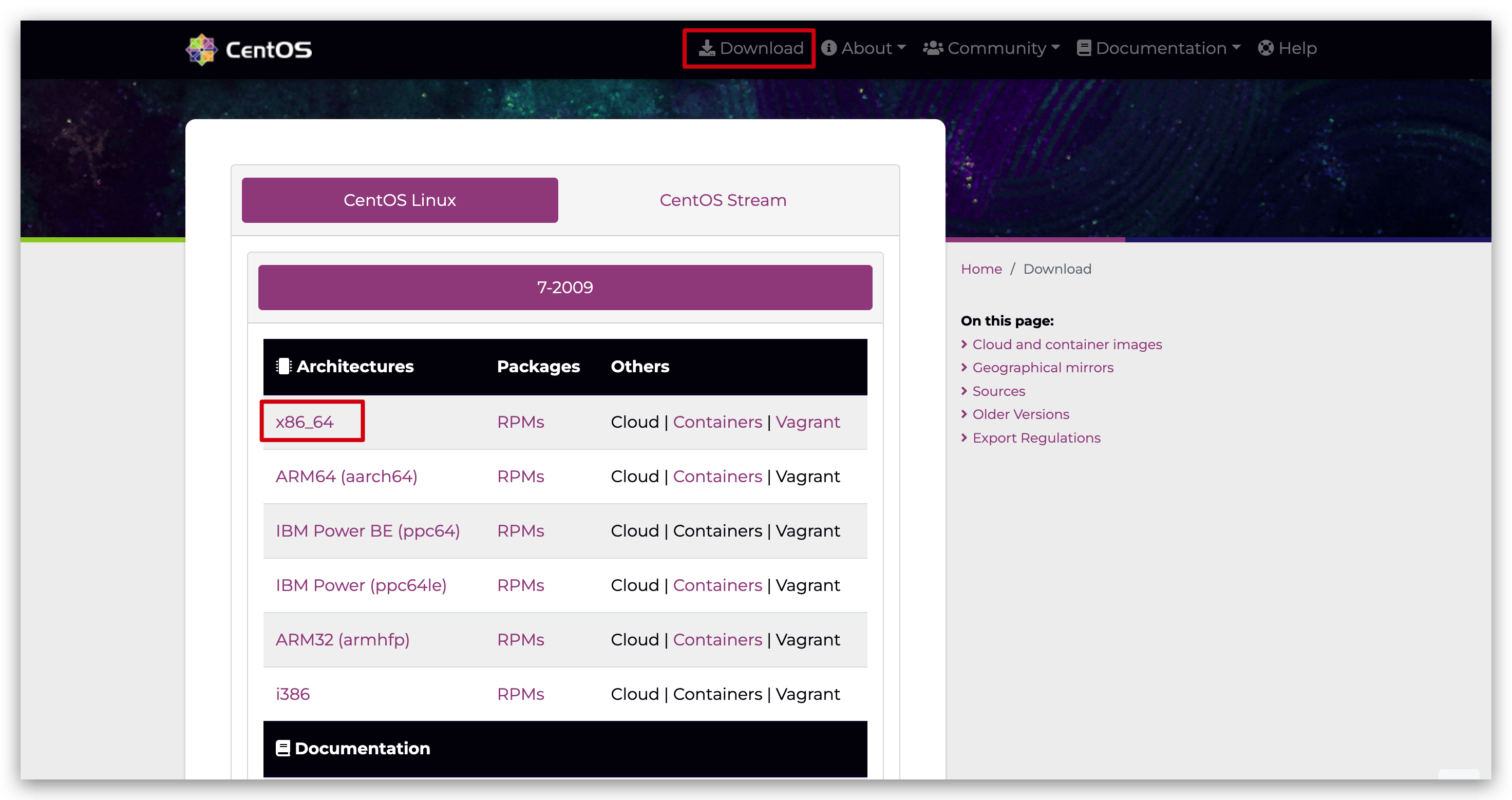The width and height of the screenshot is (1512, 800).
Task: Select the 7-2009 version tab
Action: click(565, 288)
